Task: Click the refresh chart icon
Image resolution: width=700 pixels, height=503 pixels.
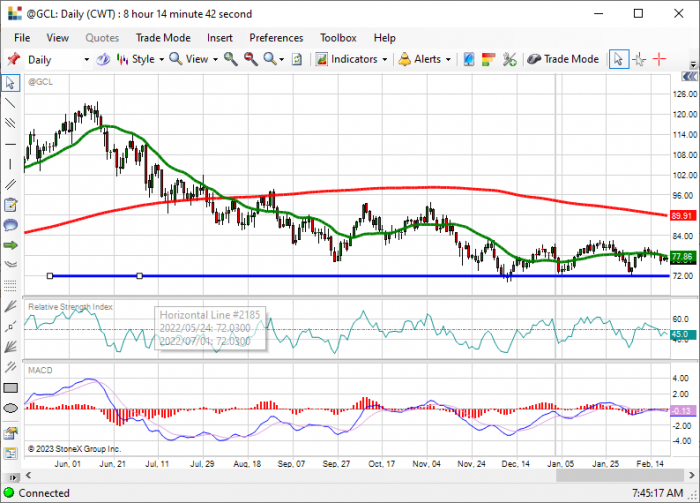Action: click(297, 59)
